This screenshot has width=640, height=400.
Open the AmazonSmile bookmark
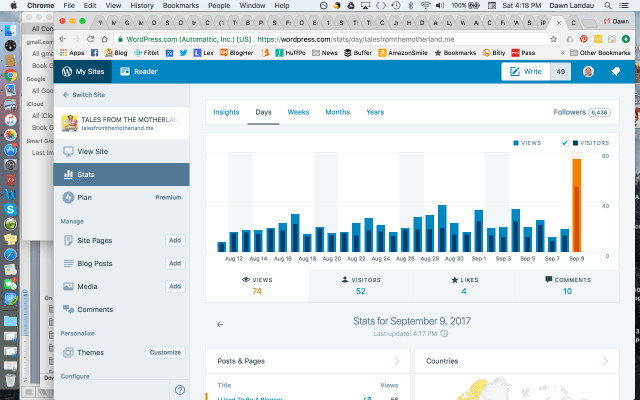[403, 53]
